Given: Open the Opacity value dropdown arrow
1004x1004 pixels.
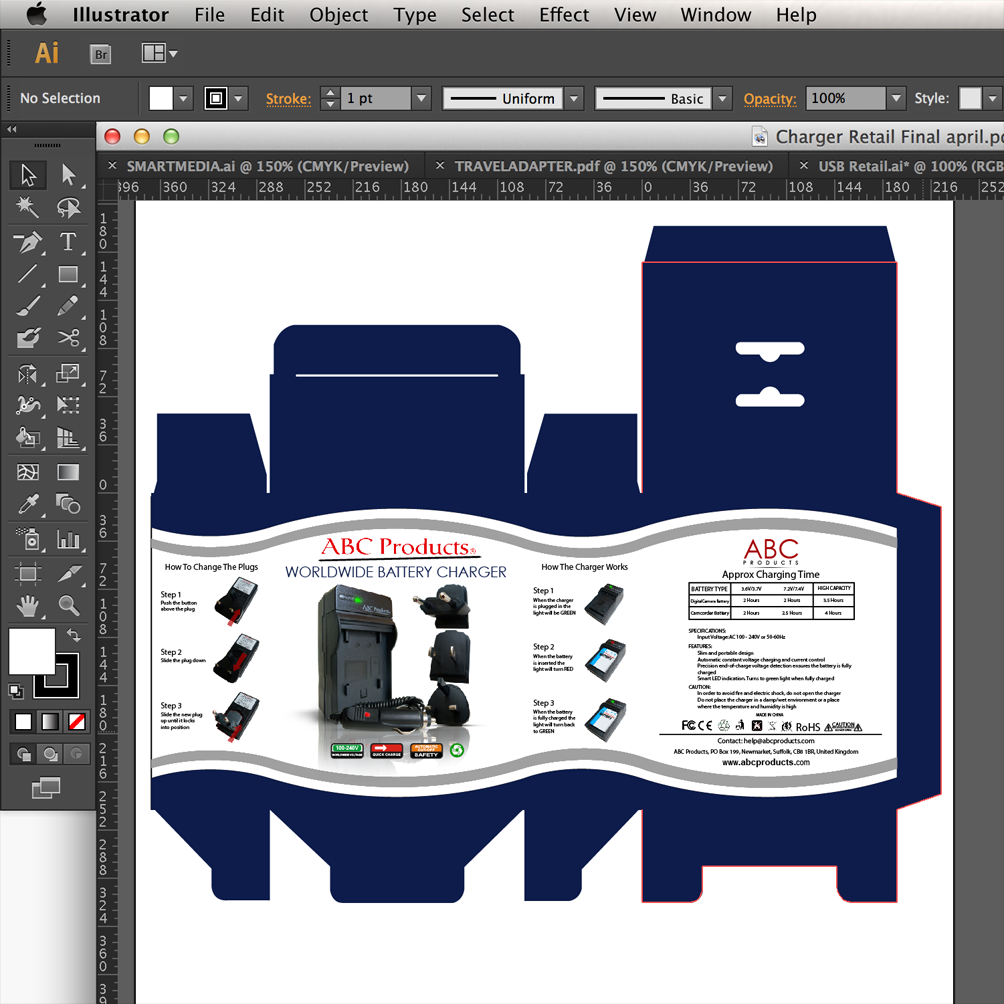Looking at the screenshot, I should point(896,99).
